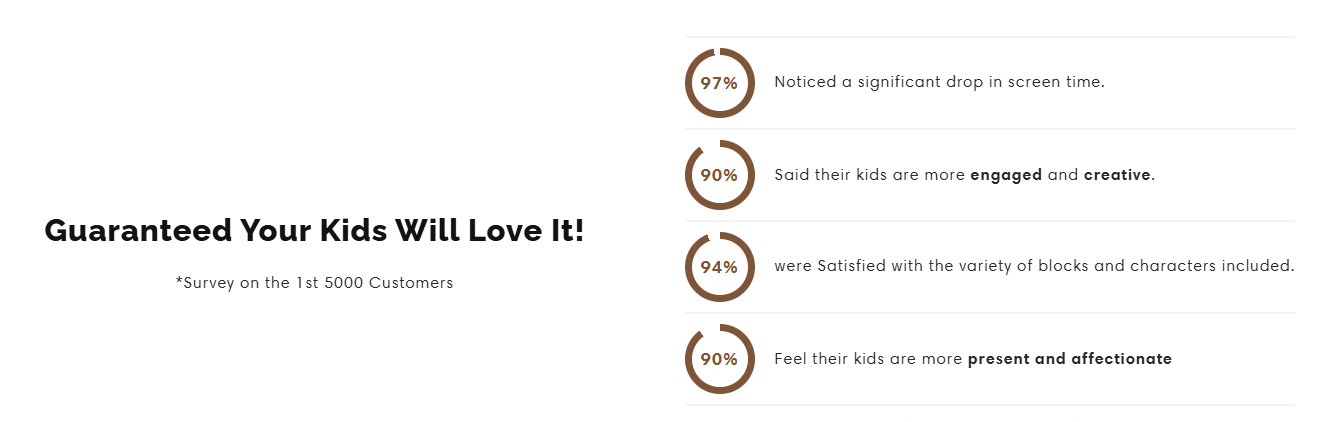This screenshot has height=422, width=1332.
Task: Click the bold word engaged
Action: coord(1006,175)
